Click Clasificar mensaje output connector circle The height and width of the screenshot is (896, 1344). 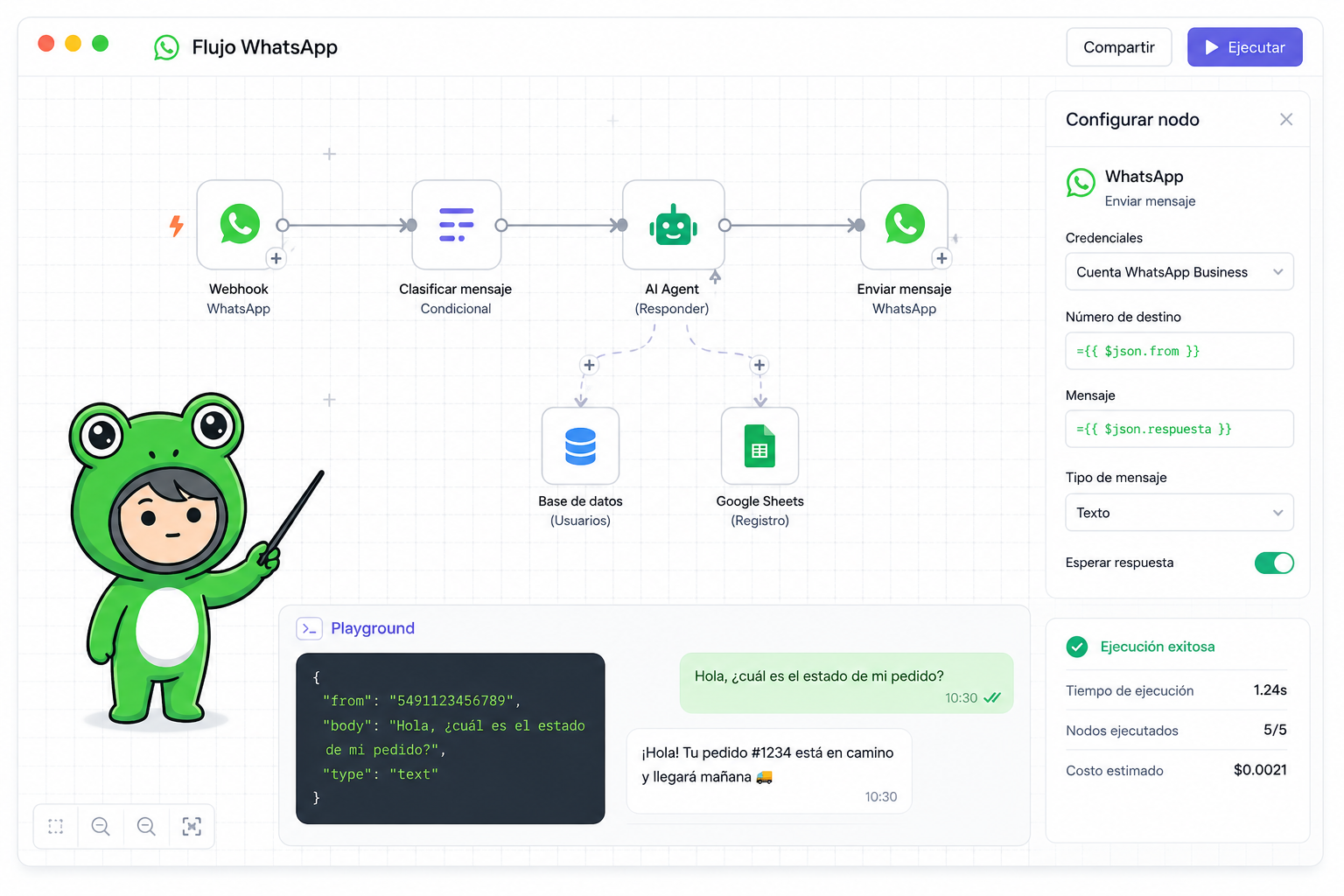501,225
